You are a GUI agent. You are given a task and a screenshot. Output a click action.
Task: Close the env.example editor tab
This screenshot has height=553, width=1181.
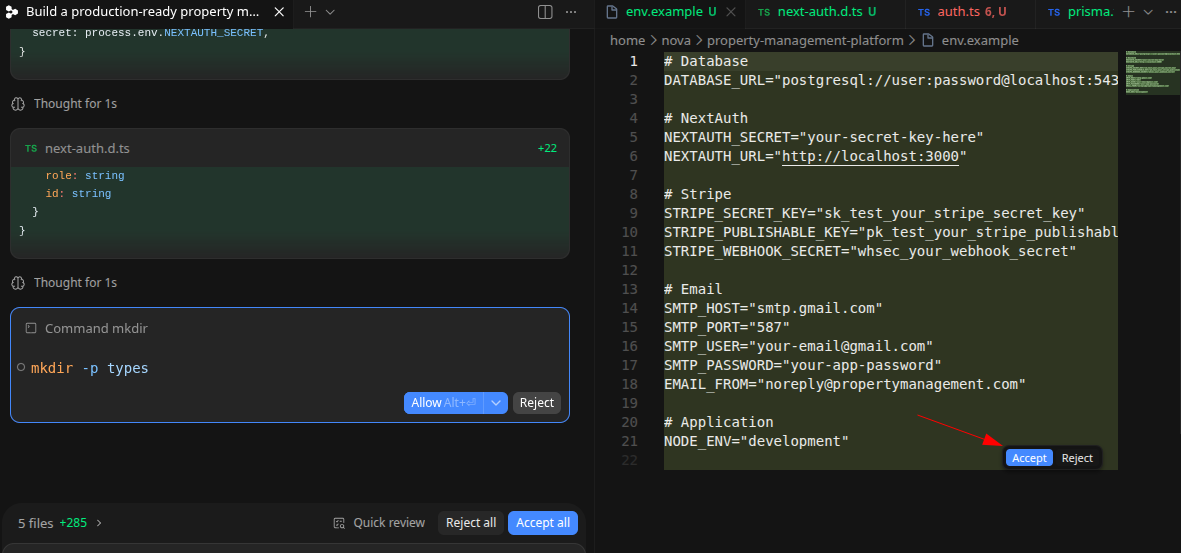pos(730,12)
